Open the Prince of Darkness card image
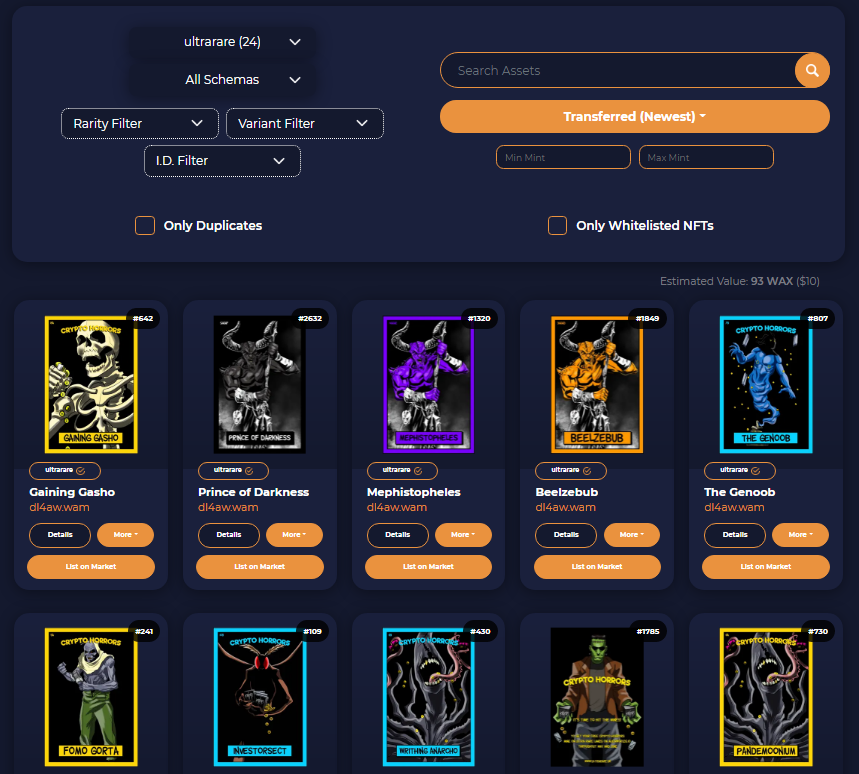Screen dimensions: 859x774 click(260, 385)
